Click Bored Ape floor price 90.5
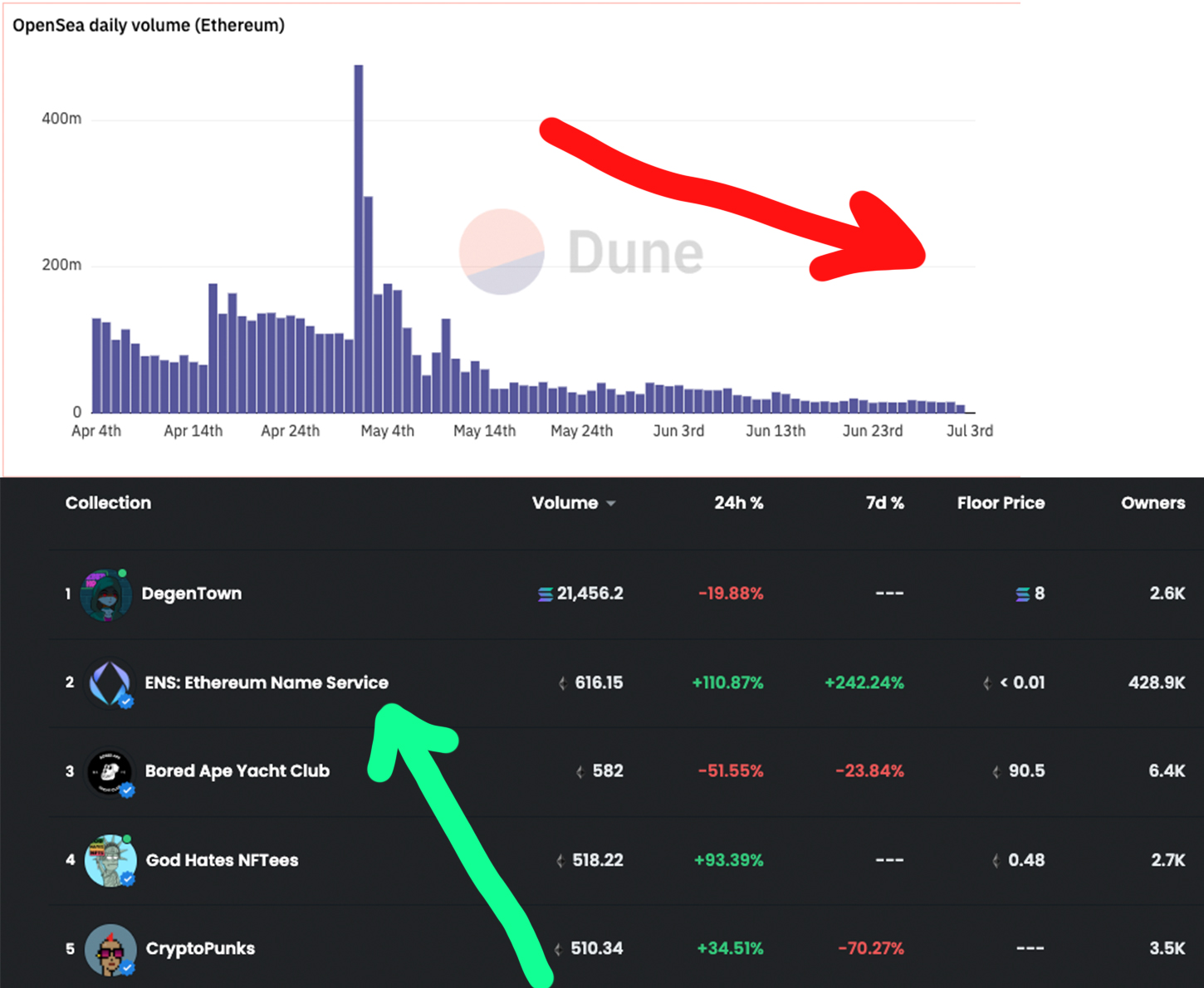The image size is (1204, 988). tap(1026, 771)
